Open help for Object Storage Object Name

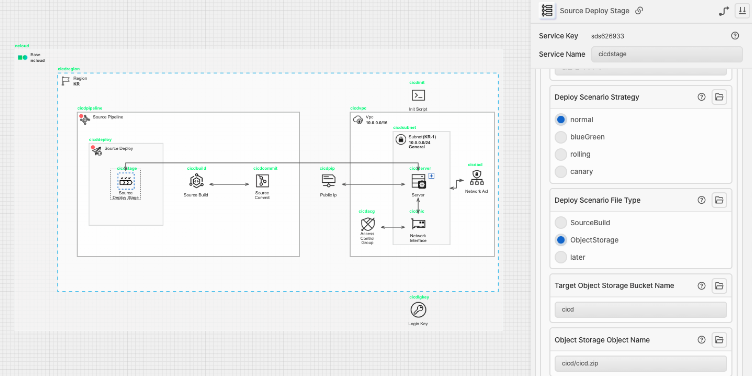coord(702,340)
